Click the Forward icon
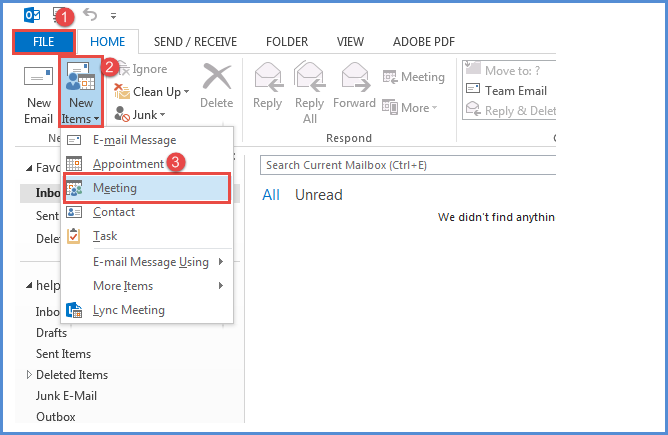 click(354, 87)
